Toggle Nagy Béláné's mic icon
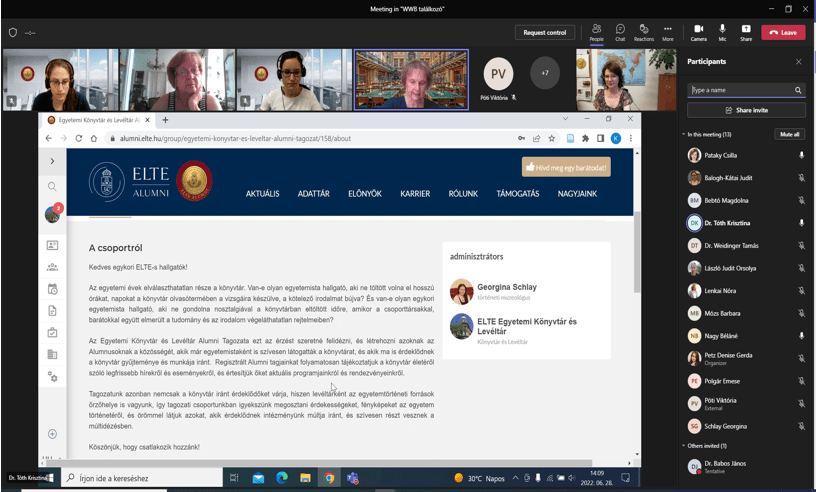Viewport: 816px width, 492px height. click(x=801, y=336)
